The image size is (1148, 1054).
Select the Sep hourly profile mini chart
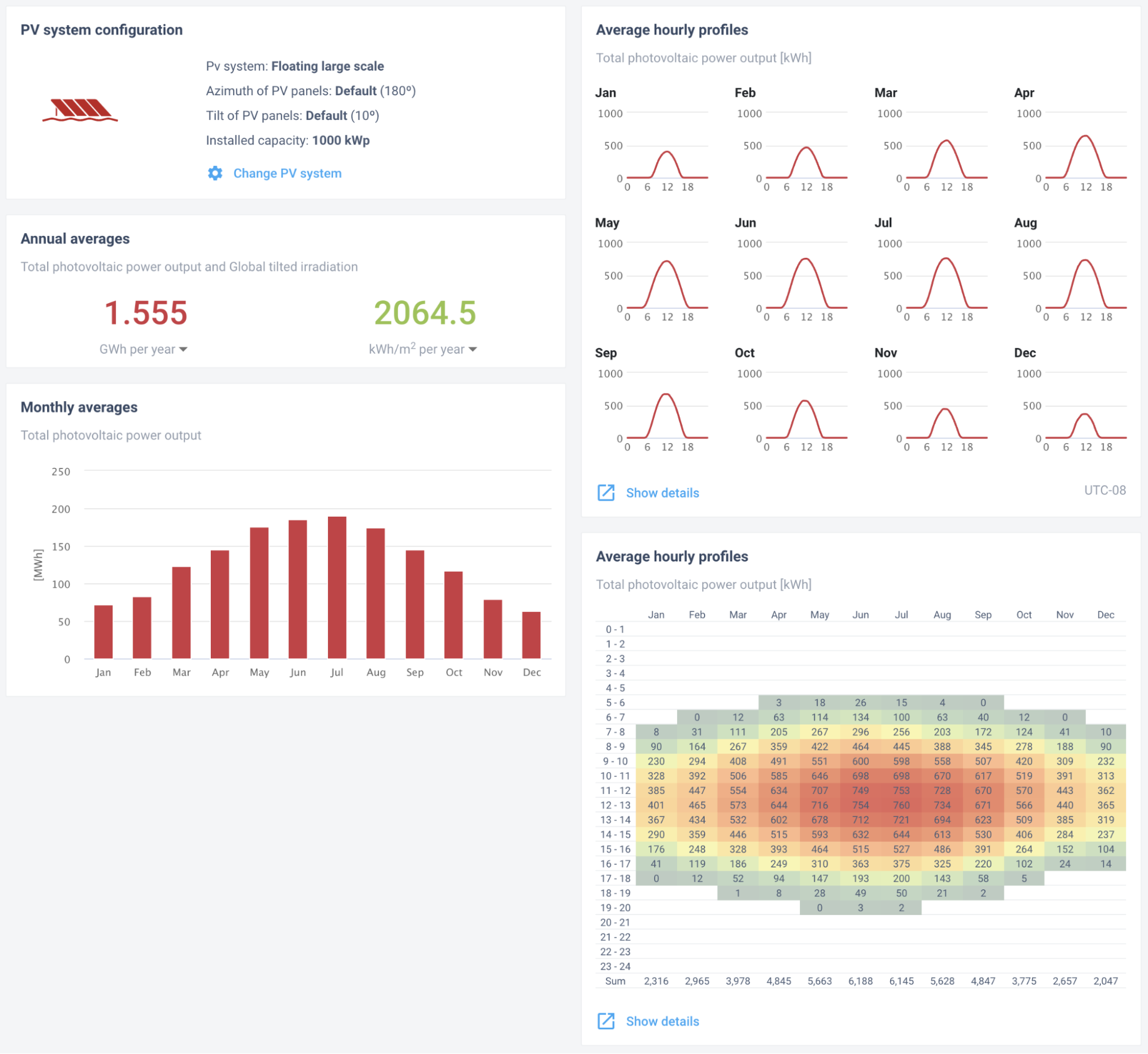tap(667, 406)
